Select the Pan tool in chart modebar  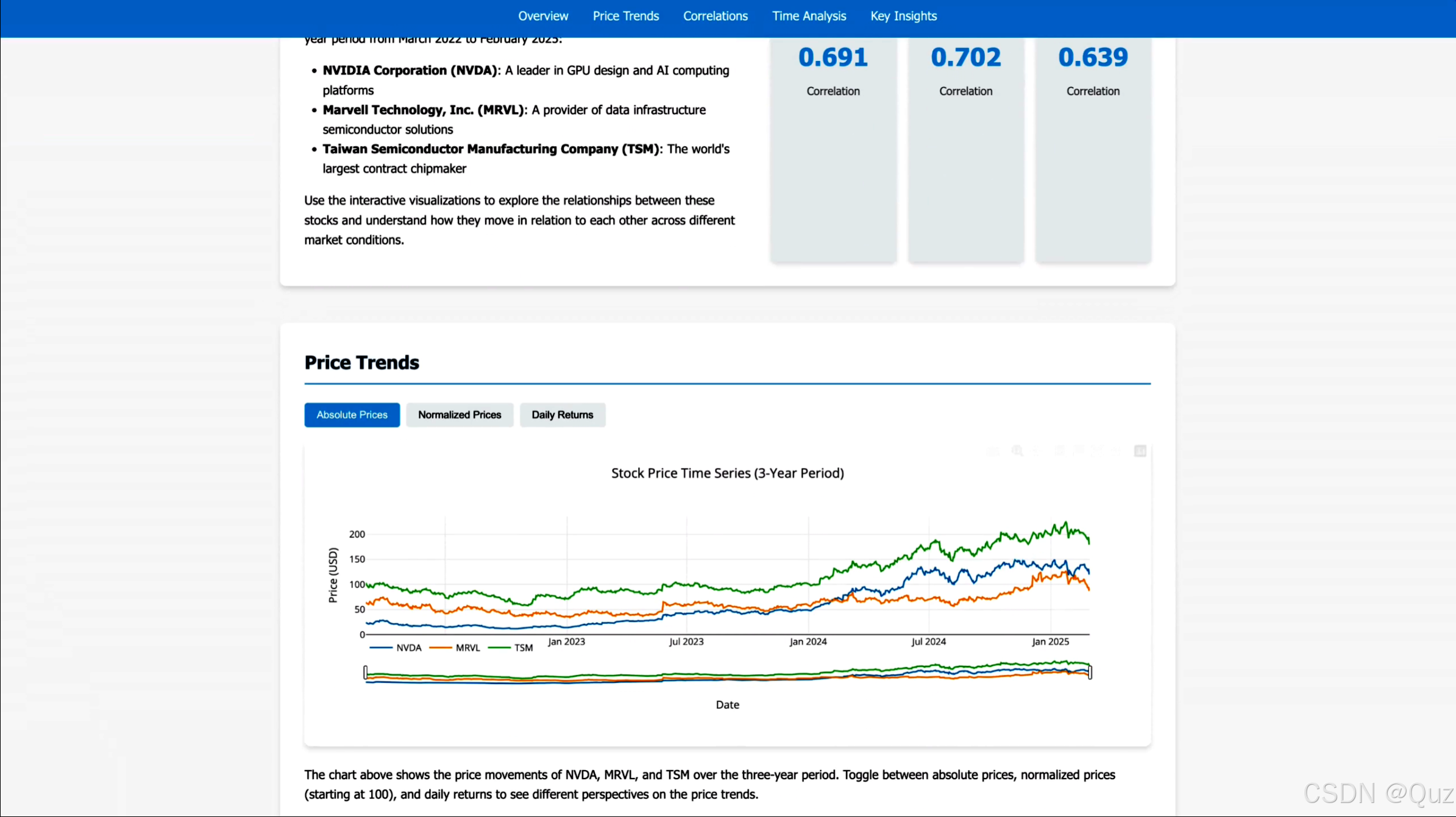click(1036, 451)
